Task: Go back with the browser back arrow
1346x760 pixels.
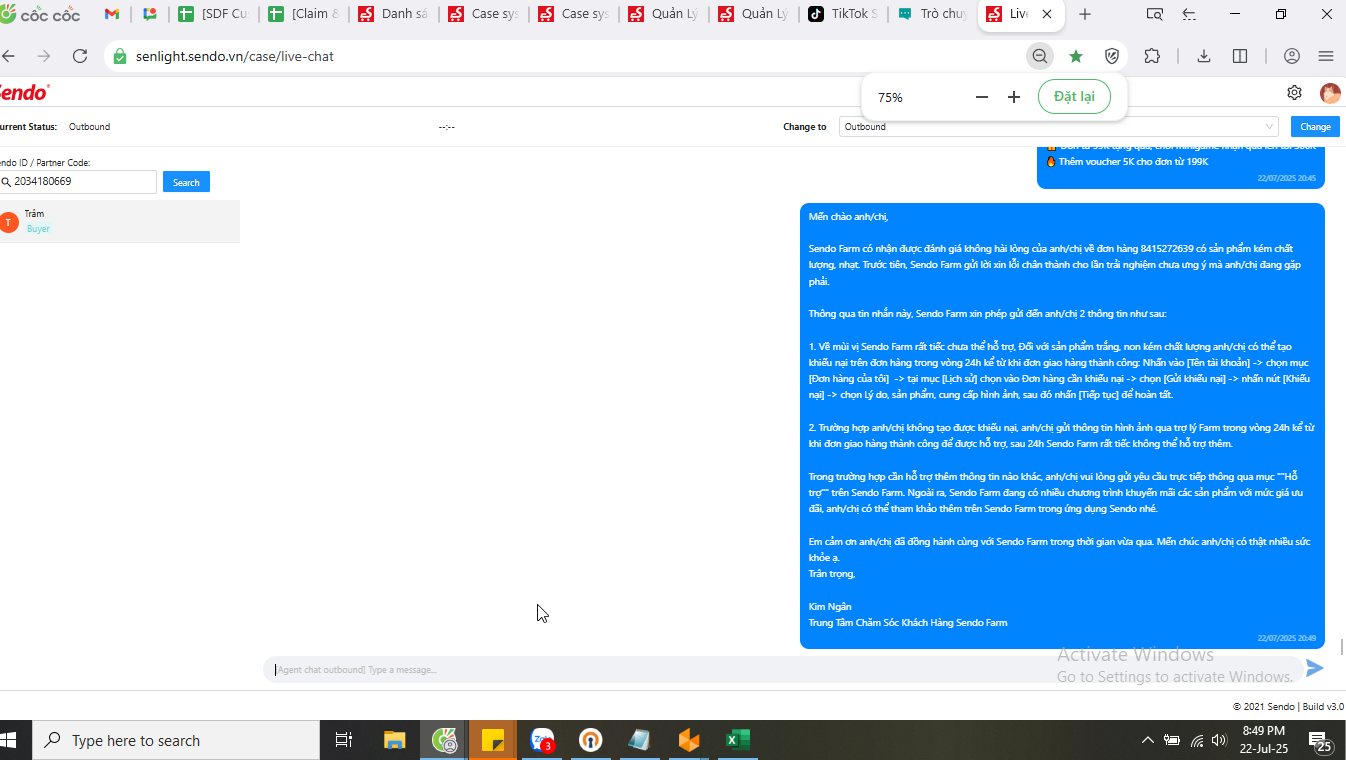Action: (x=8, y=56)
